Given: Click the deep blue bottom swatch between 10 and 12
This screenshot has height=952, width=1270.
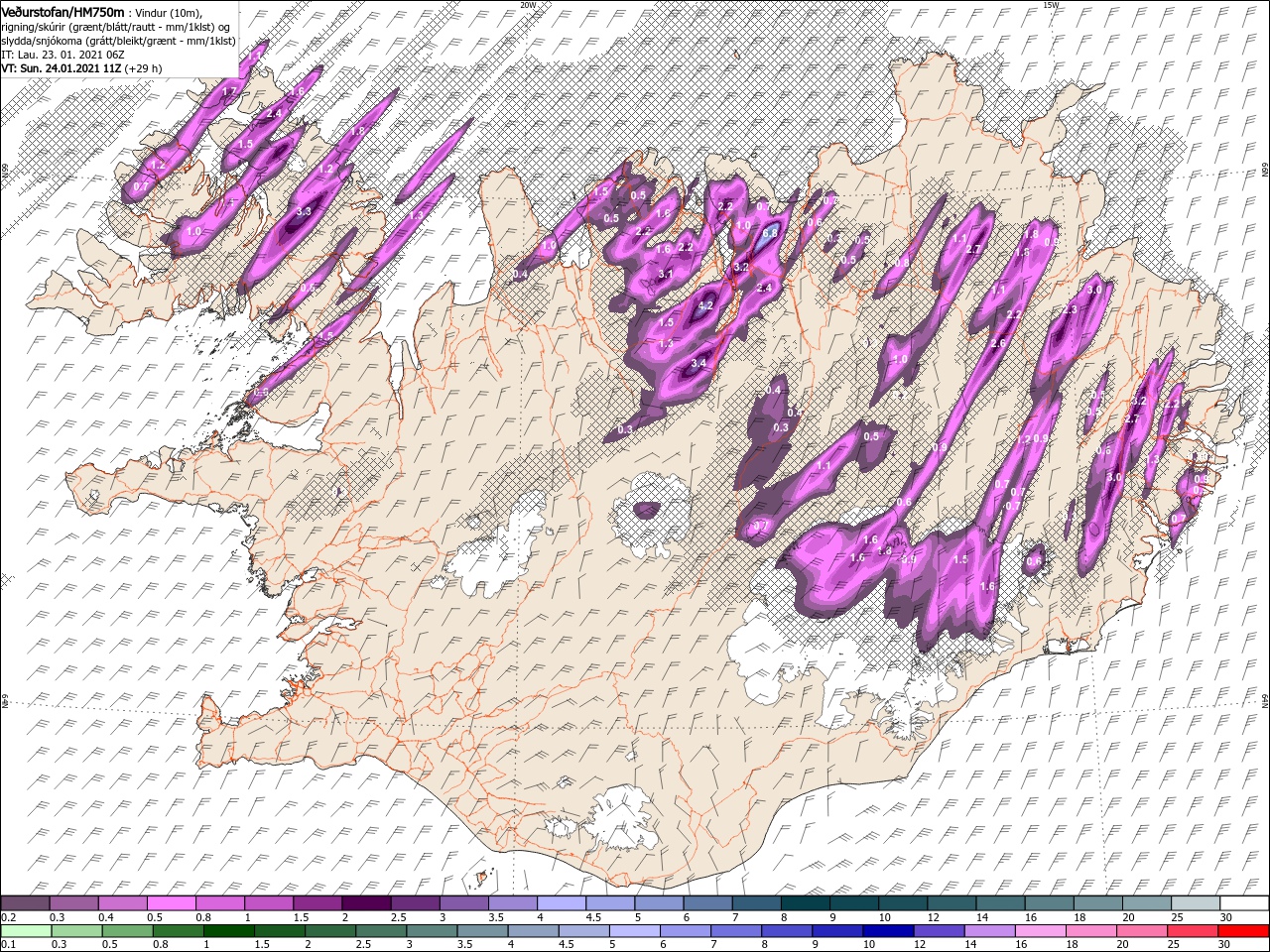Looking at the screenshot, I should (x=887, y=931).
